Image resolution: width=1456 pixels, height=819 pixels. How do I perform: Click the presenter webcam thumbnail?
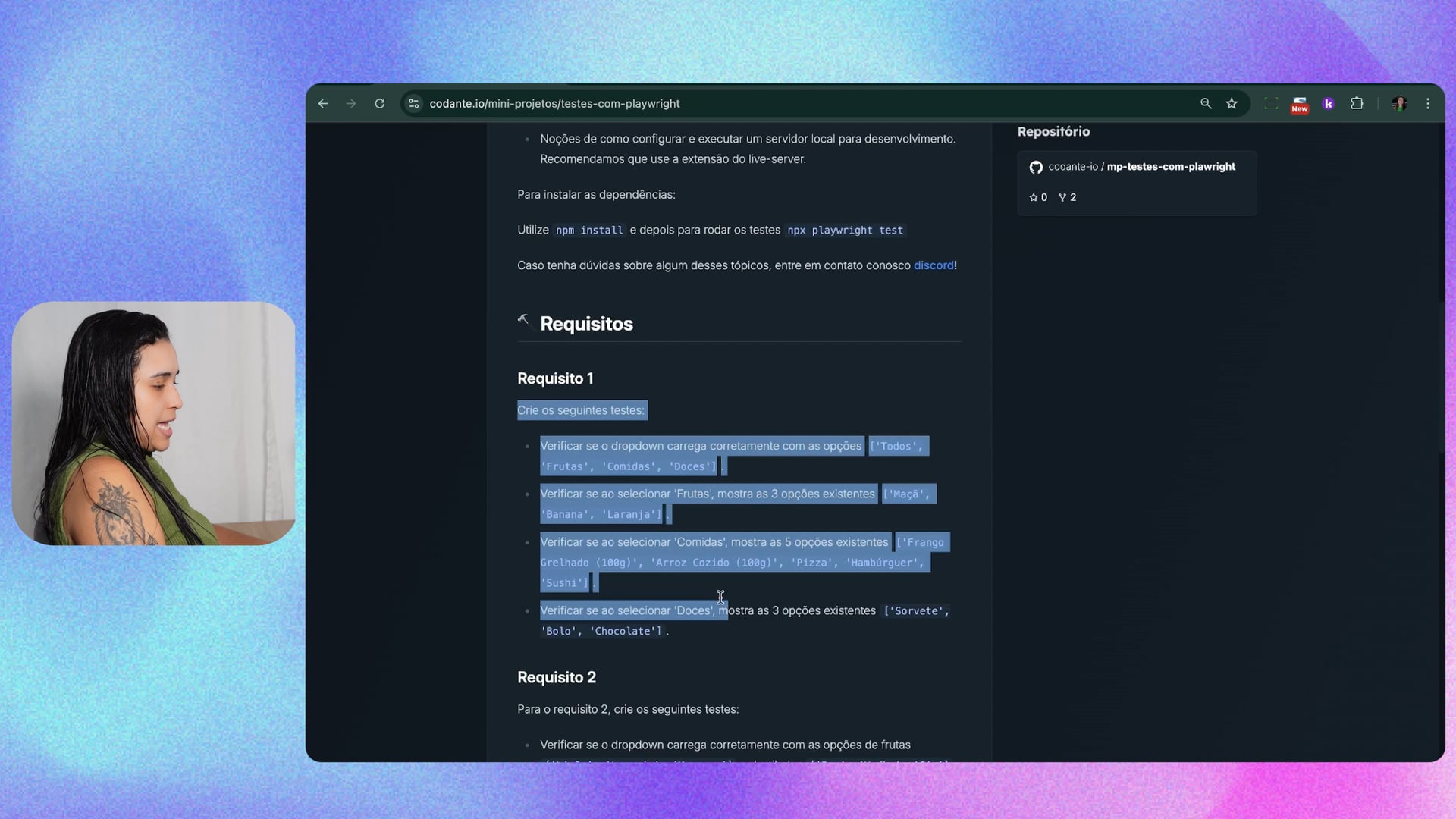154,423
